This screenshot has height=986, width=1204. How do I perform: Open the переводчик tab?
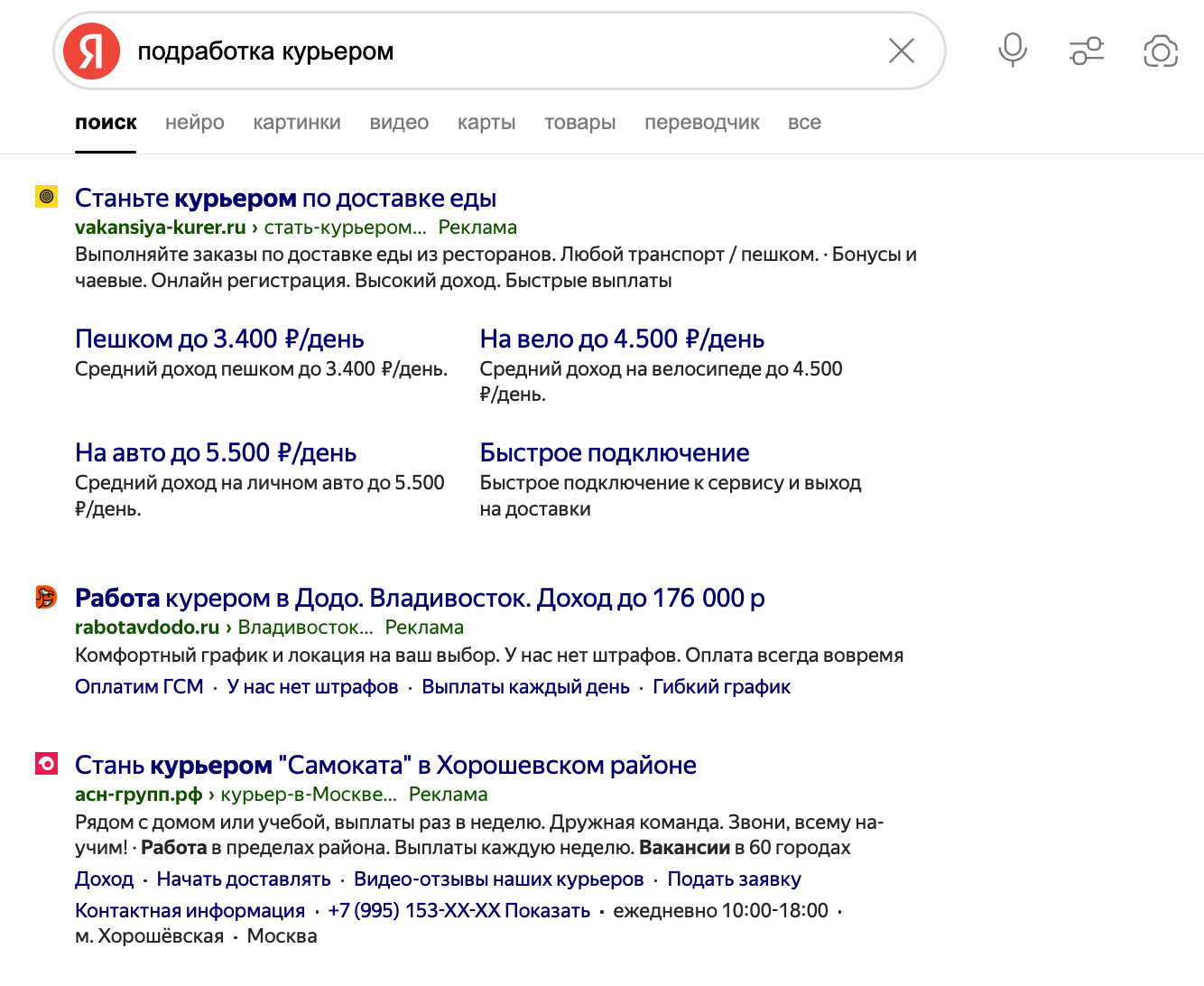point(702,123)
